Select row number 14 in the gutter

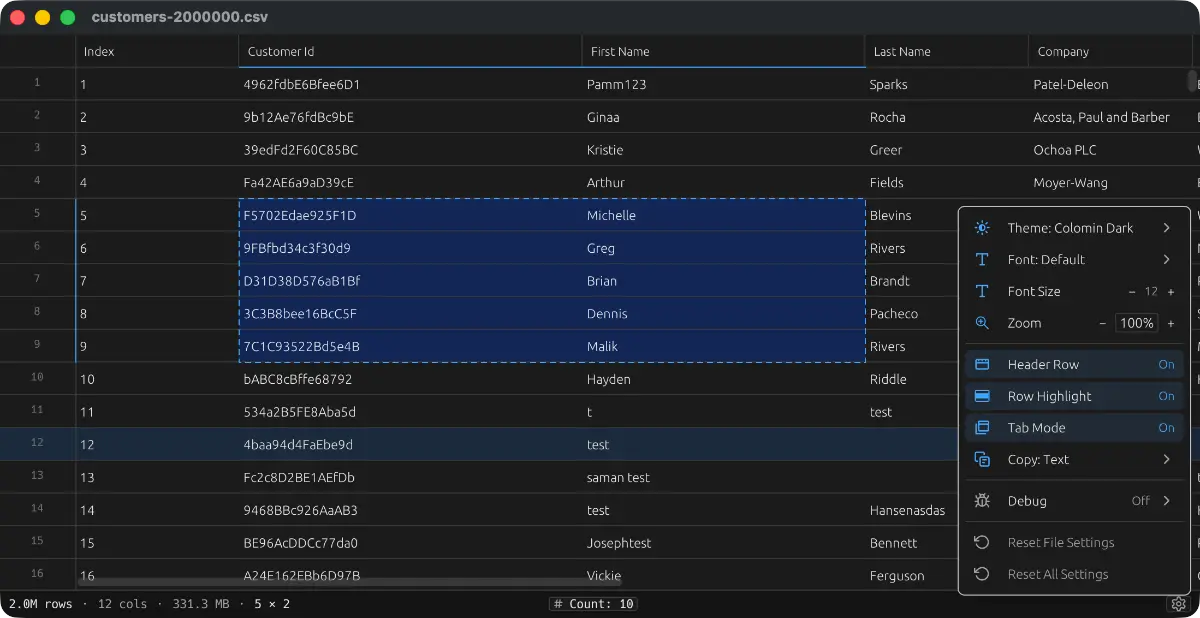point(37,509)
